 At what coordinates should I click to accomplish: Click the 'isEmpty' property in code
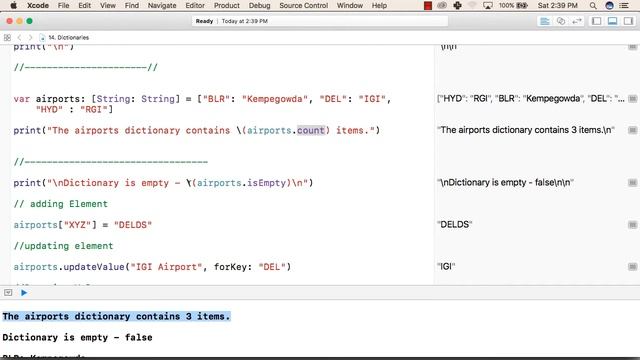point(266,183)
